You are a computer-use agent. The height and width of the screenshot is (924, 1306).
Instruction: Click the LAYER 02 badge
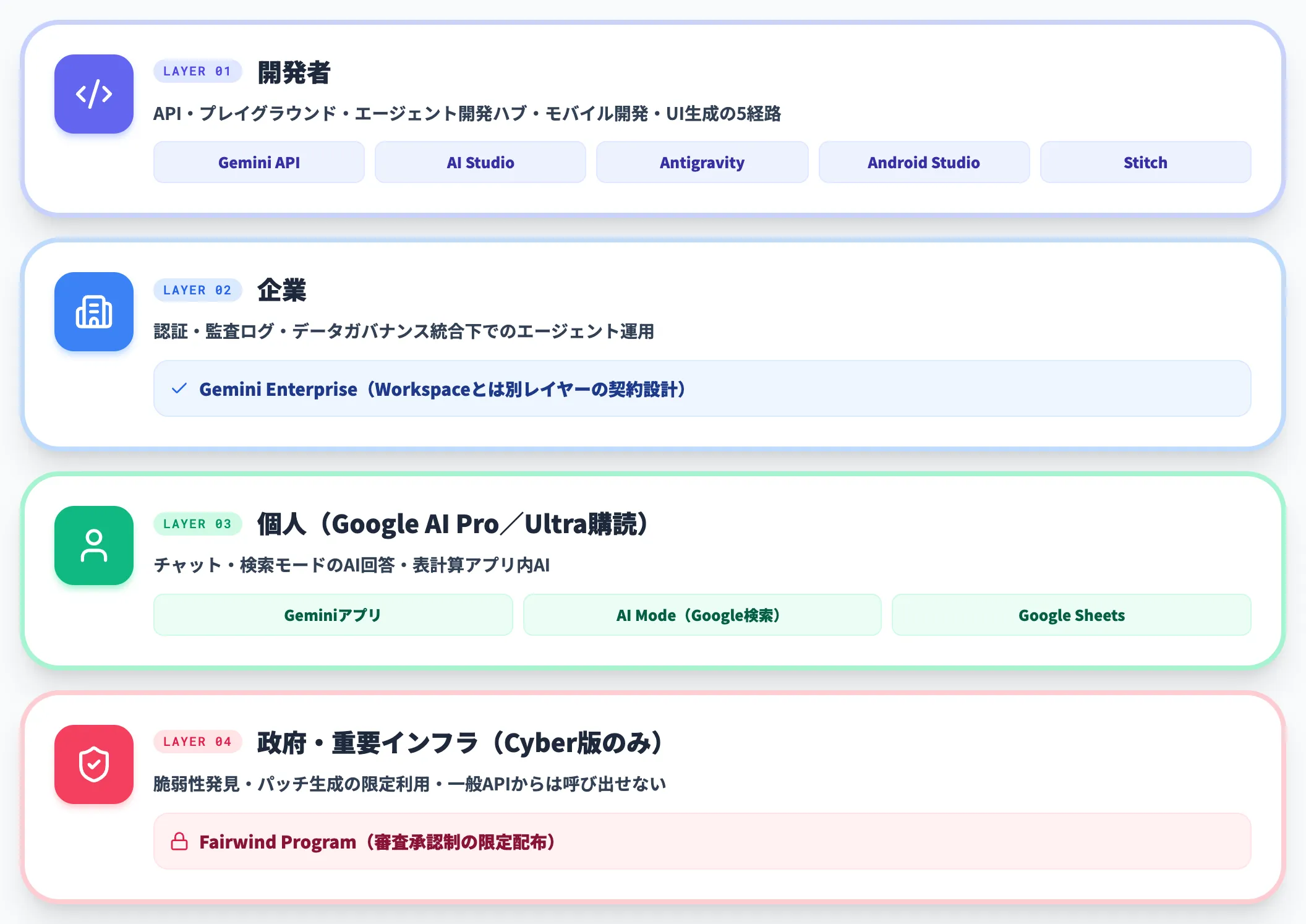tap(197, 290)
